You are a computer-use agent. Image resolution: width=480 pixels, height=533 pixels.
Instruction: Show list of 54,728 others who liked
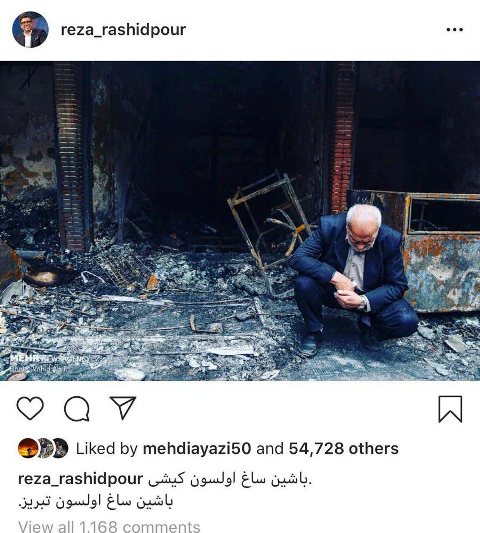(x=343, y=449)
